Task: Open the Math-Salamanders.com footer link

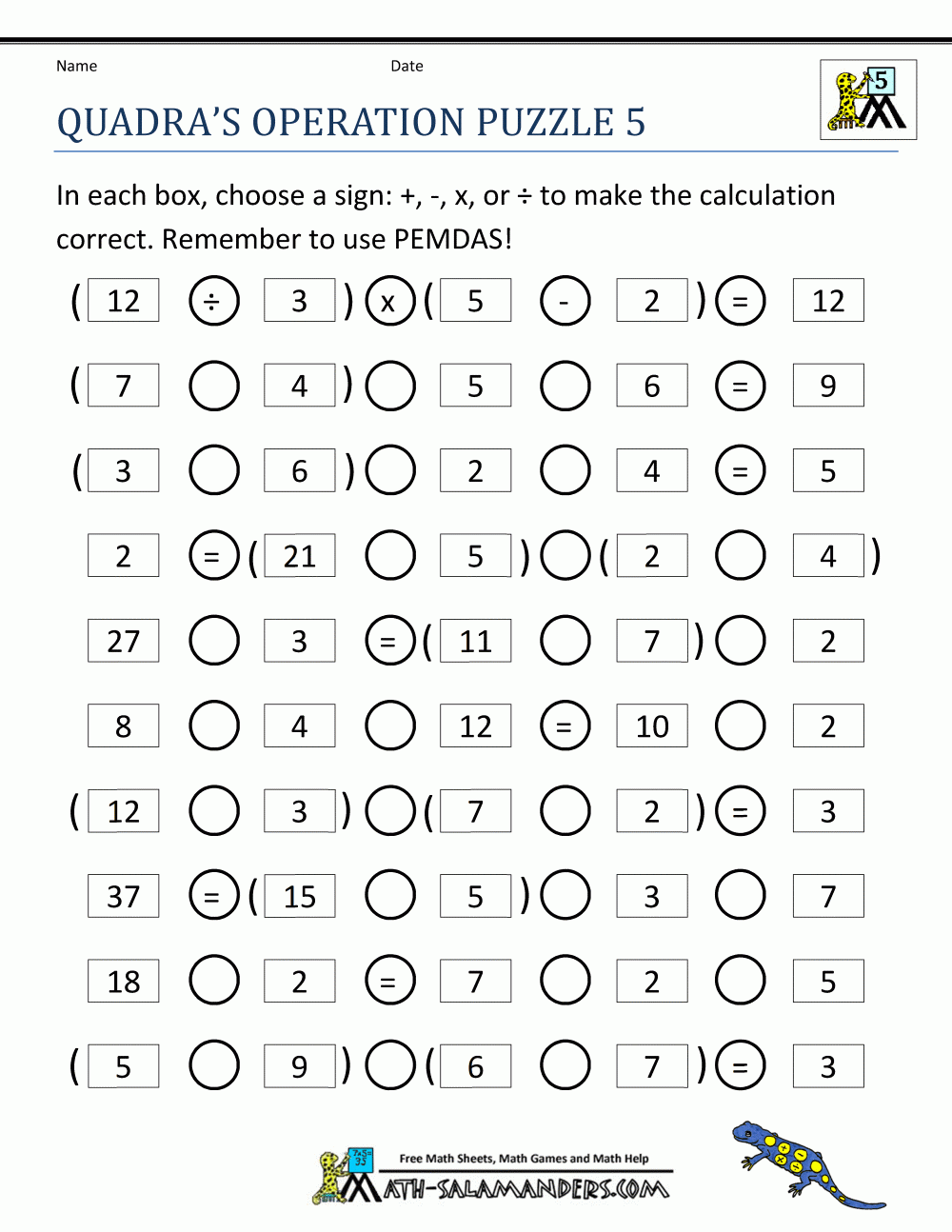Action: click(526, 1189)
